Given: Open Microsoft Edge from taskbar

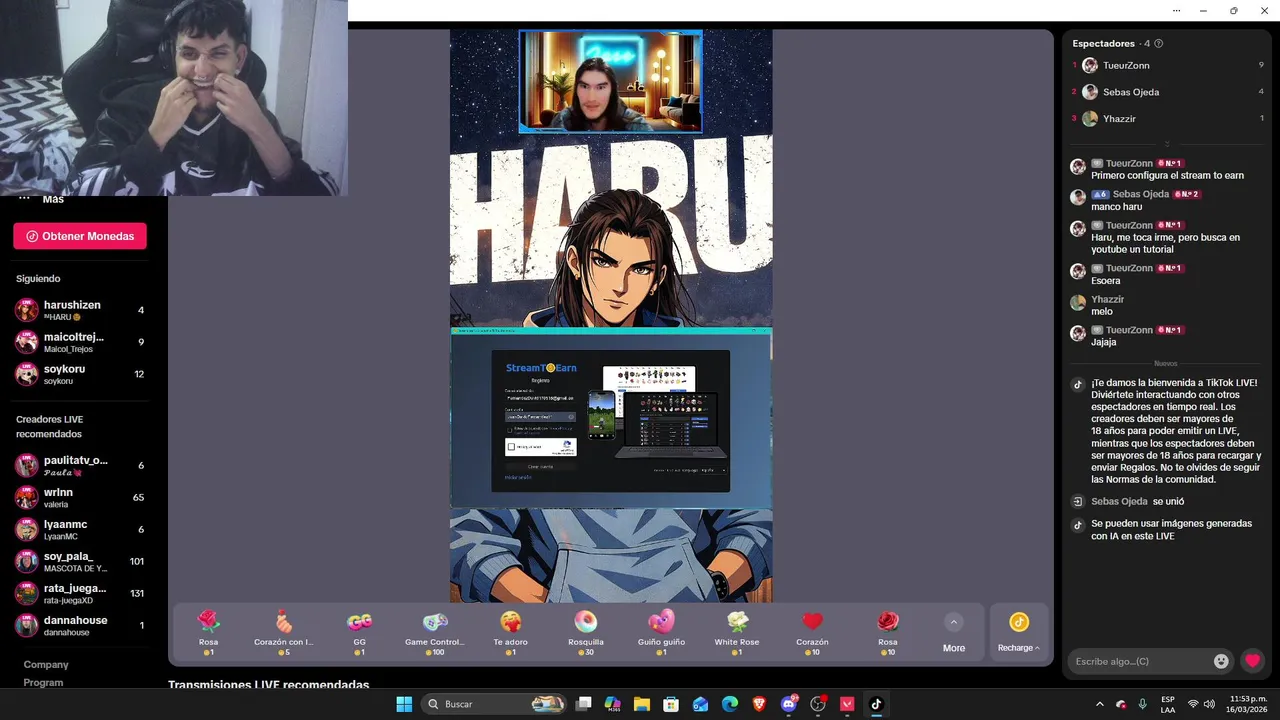Looking at the screenshot, I should pyautogui.click(x=730, y=704).
